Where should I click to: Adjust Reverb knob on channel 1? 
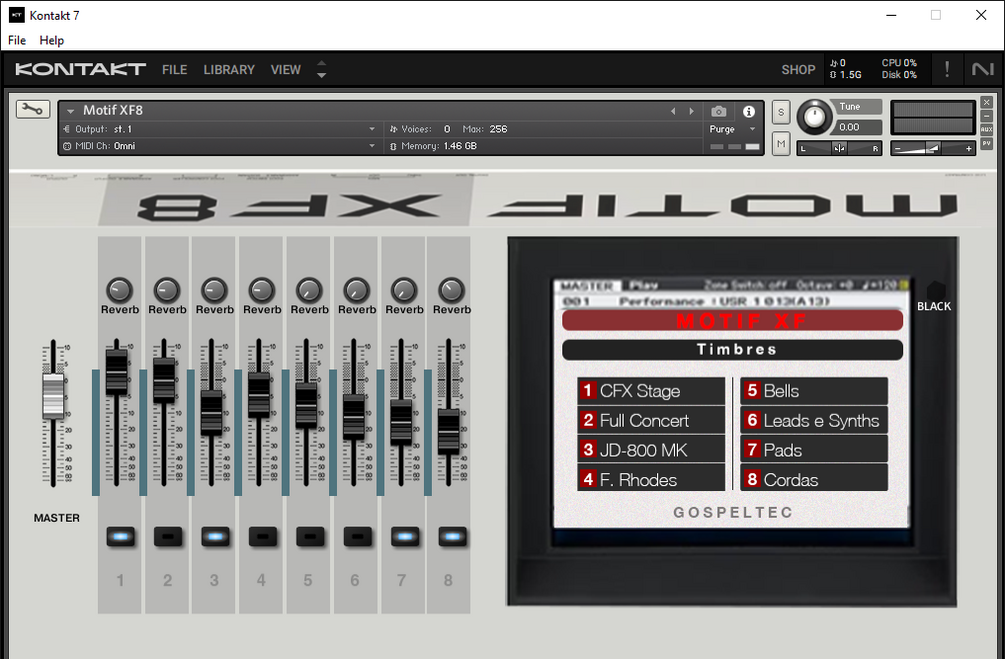(x=119, y=290)
